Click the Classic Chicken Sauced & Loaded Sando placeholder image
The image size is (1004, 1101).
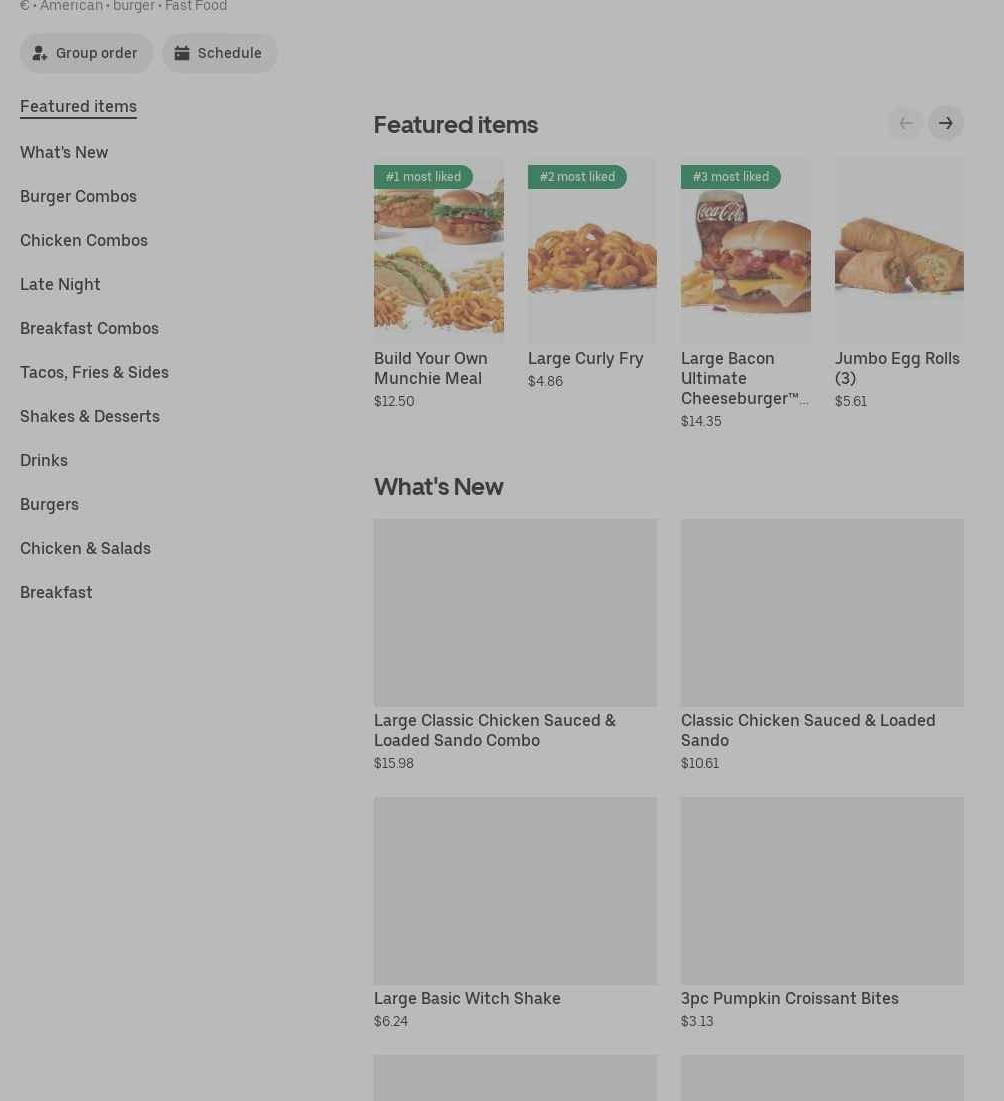[x=822, y=612]
